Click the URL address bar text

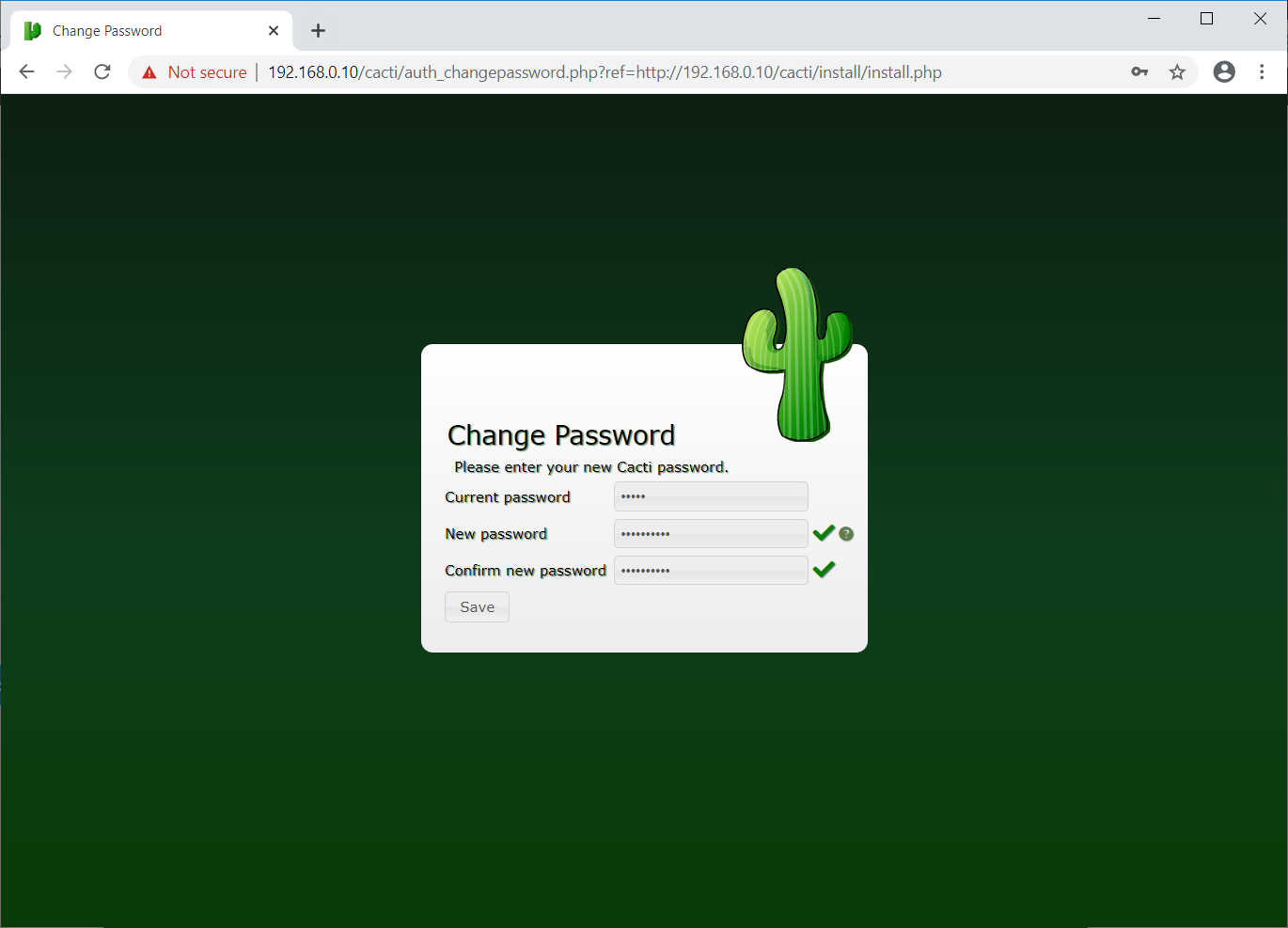[605, 72]
